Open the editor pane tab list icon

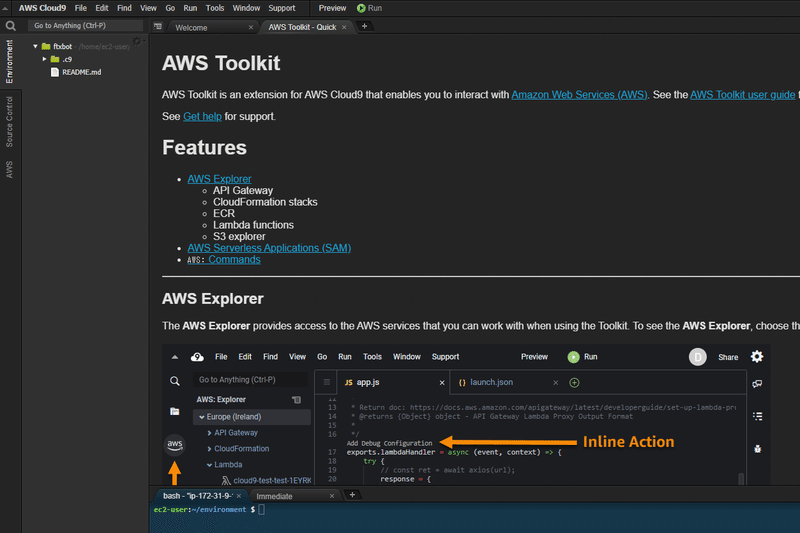pyautogui.click(x=158, y=27)
